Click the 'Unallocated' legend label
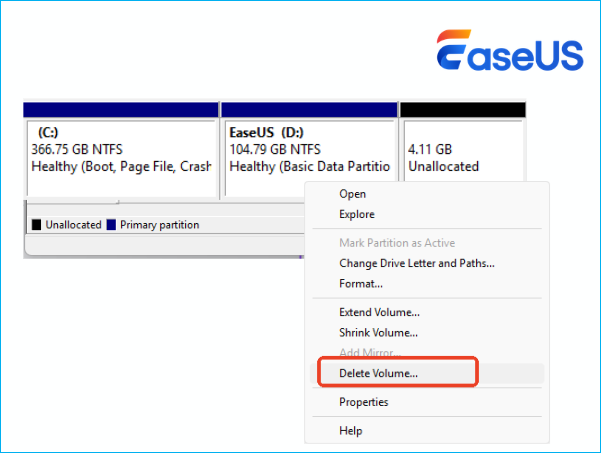The height and width of the screenshot is (453, 601). pyautogui.click(x=73, y=225)
